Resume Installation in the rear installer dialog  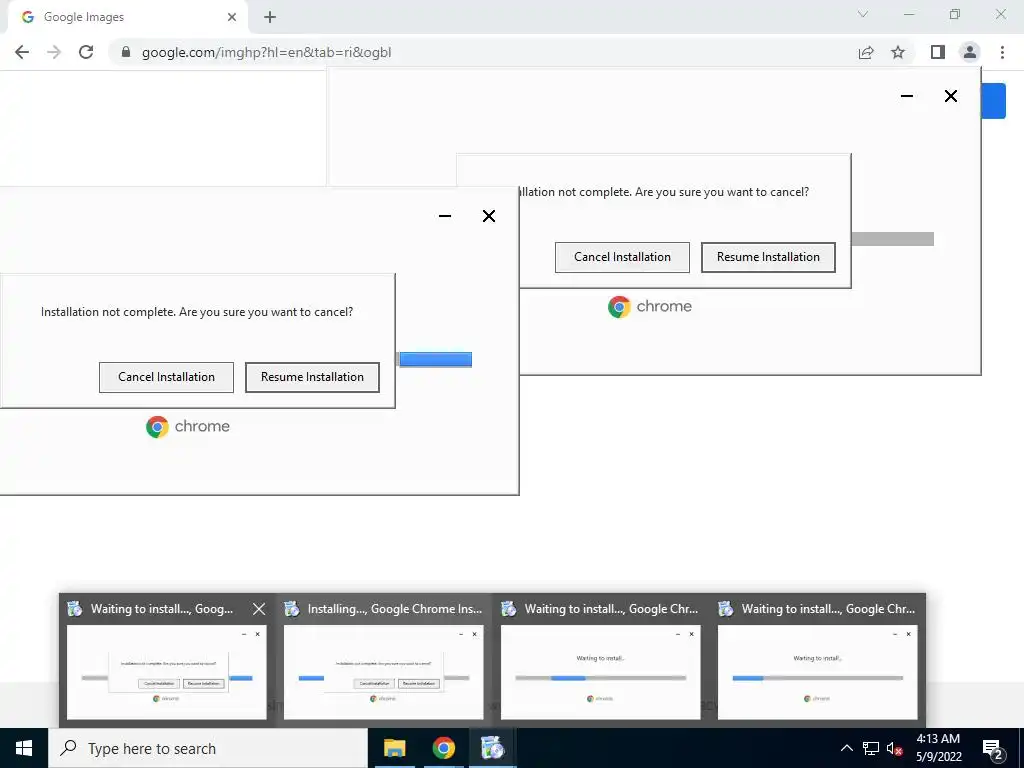click(768, 257)
